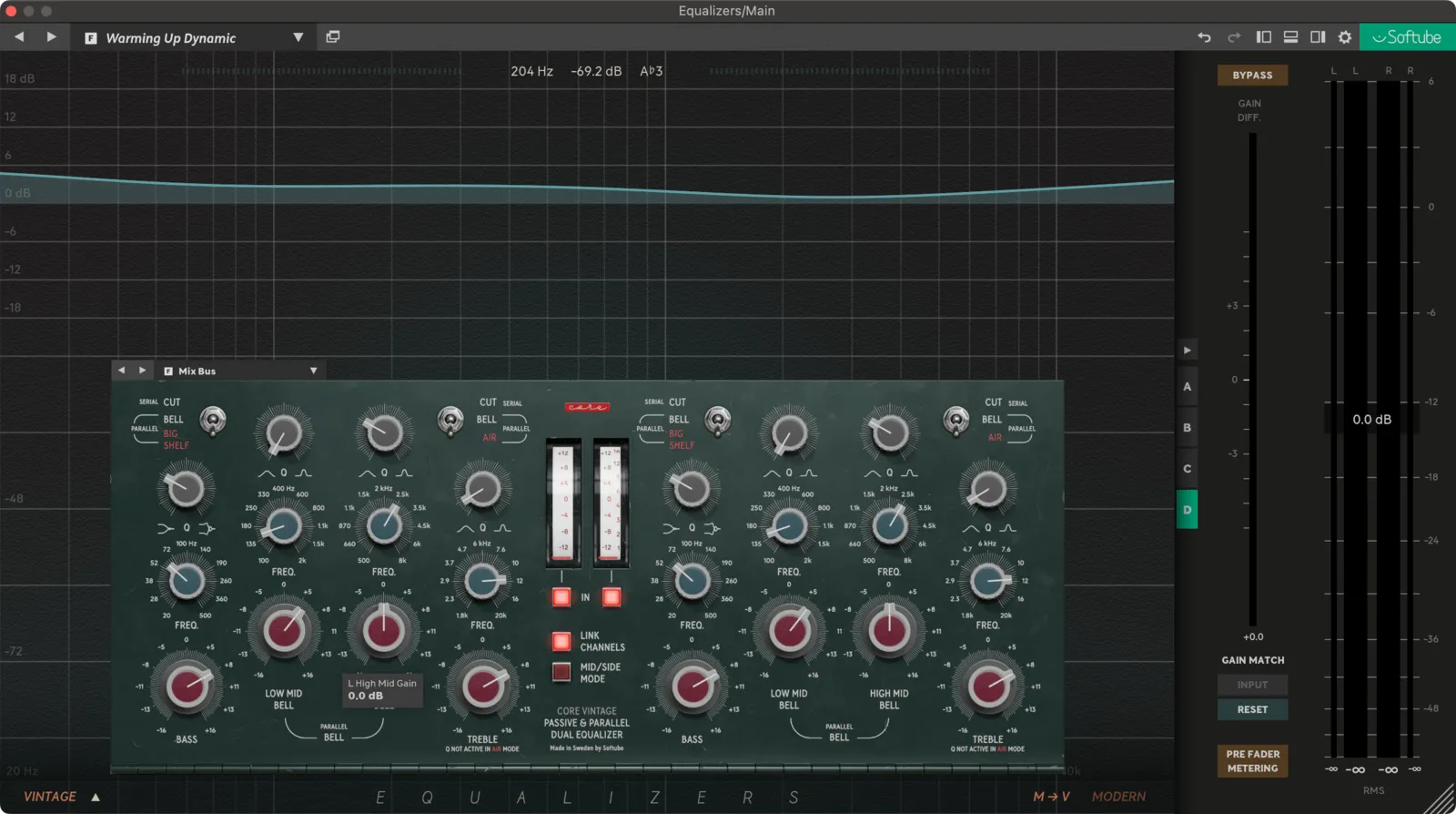This screenshot has width=1456, height=814.
Task: Go to previous Mix Bus preset
Action: pos(121,371)
